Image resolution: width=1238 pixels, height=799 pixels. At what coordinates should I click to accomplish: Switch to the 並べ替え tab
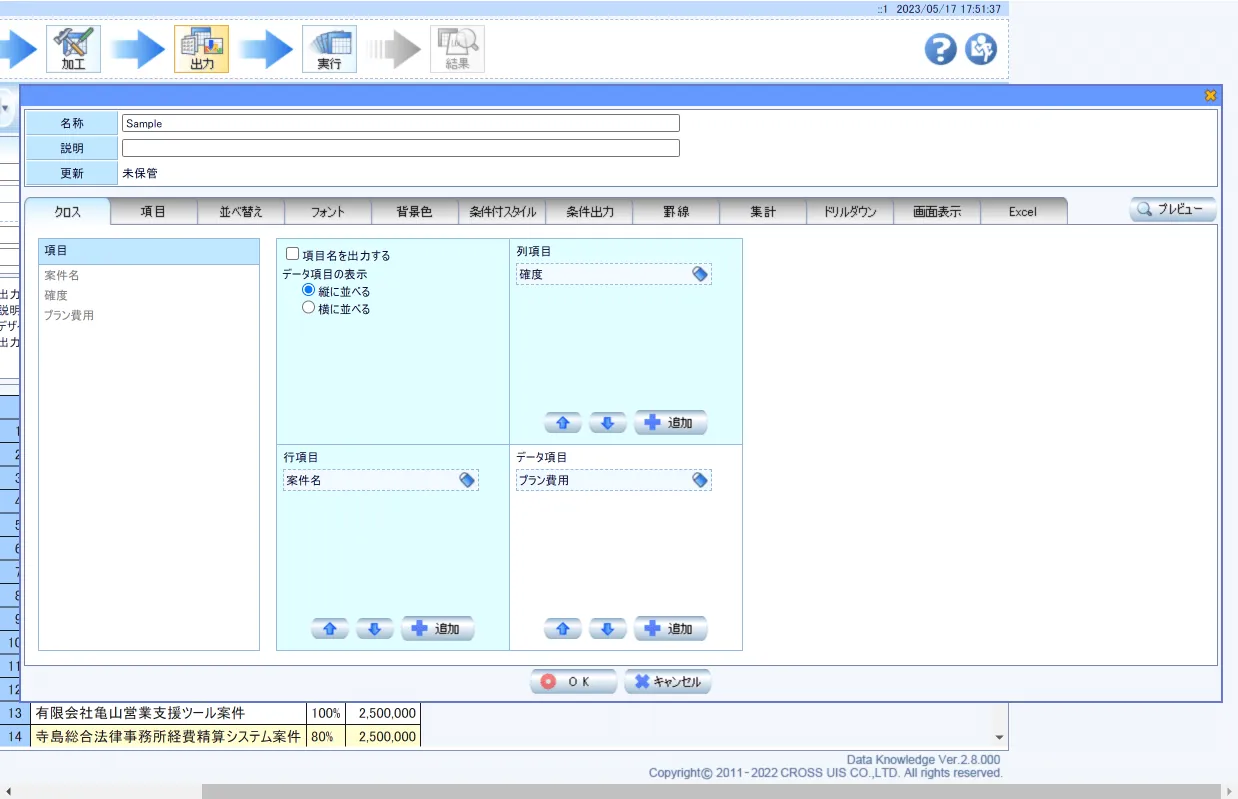(241, 212)
